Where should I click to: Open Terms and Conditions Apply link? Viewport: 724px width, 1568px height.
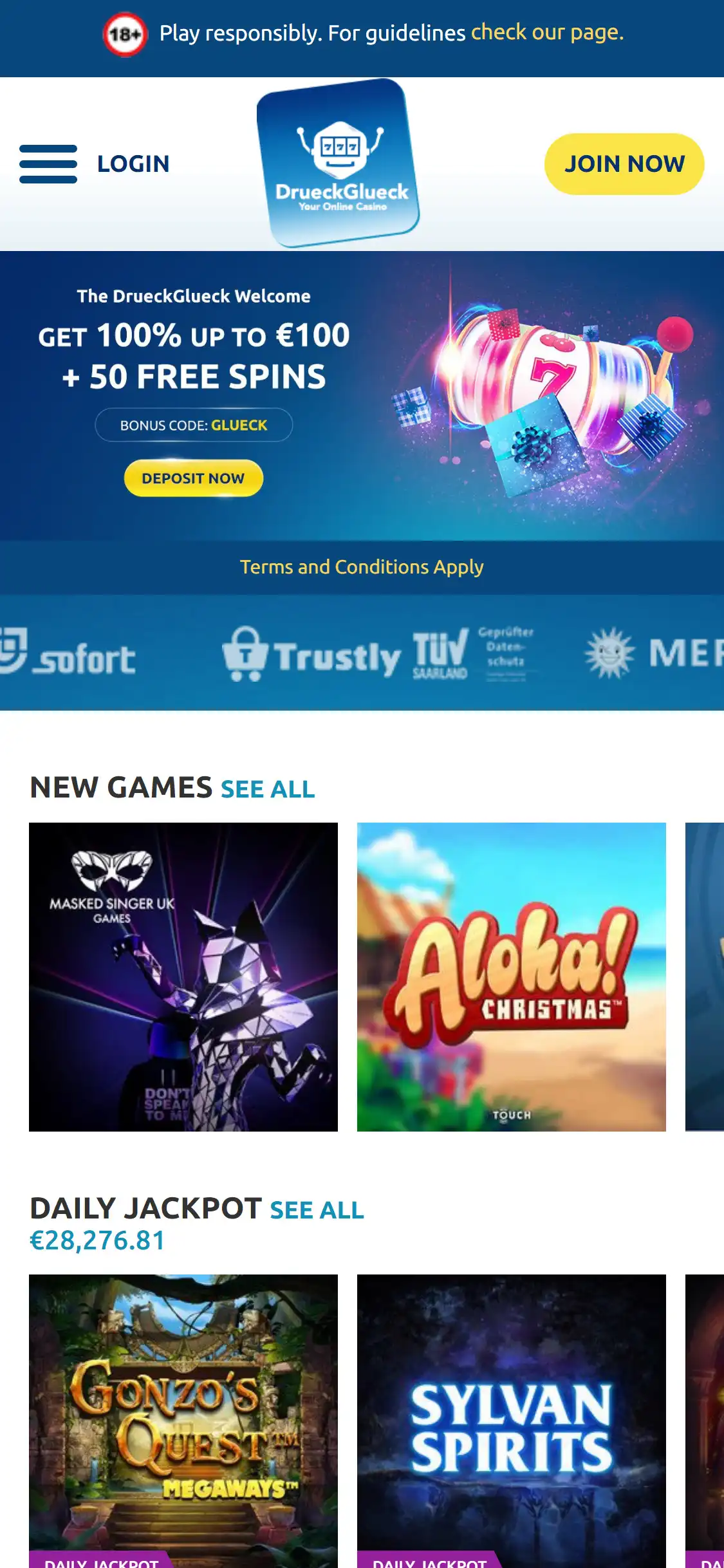[362, 567]
